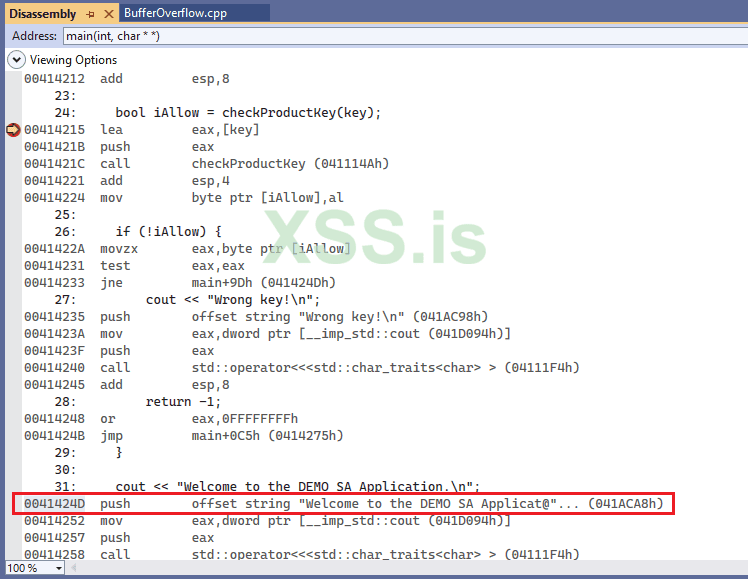This screenshot has width=748, height=579.
Task: Click the call at address 00414240
Action: (302, 368)
